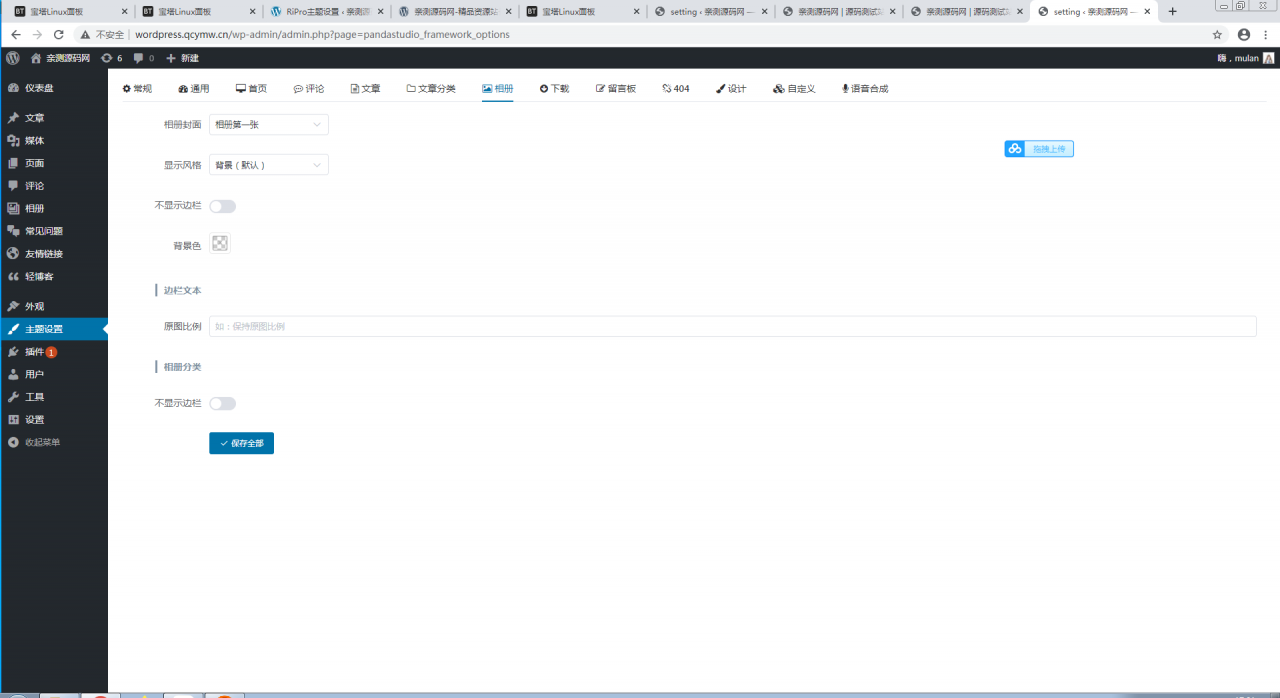Switch to 下载 download options tab
The width and height of the screenshot is (1280, 698).
(554, 89)
